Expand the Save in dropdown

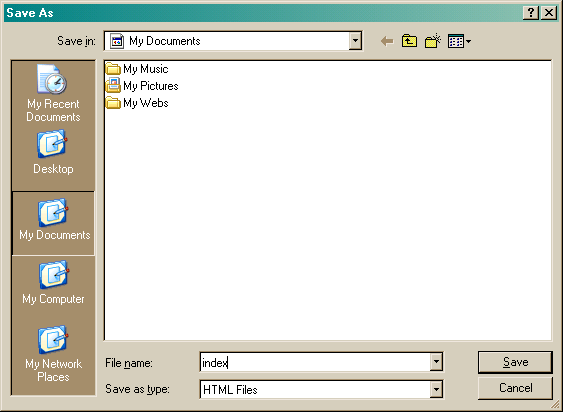tap(355, 41)
